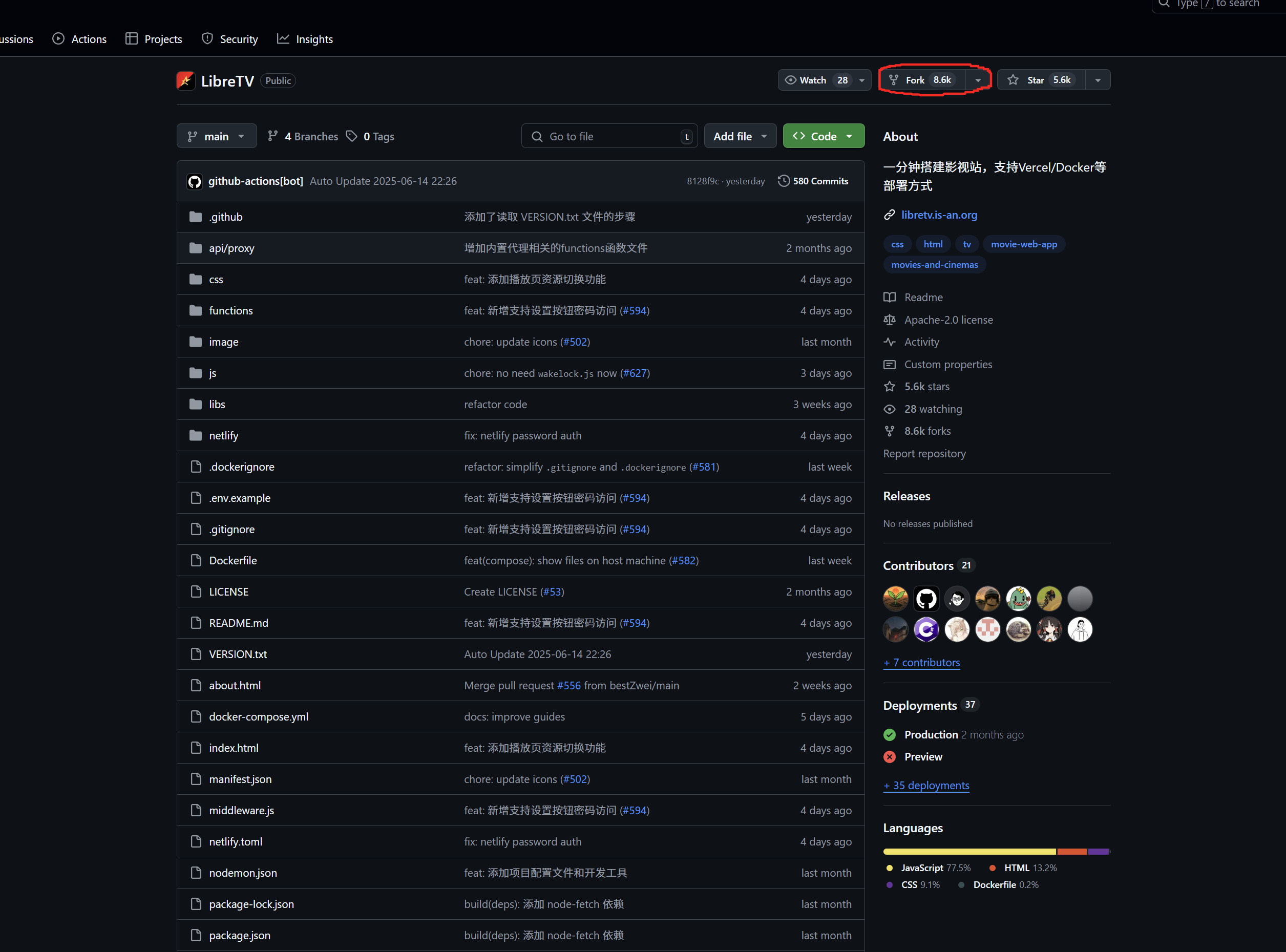The image size is (1286, 952).
Task: Click the LICENSE file icon
Action: tap(196, 592)
